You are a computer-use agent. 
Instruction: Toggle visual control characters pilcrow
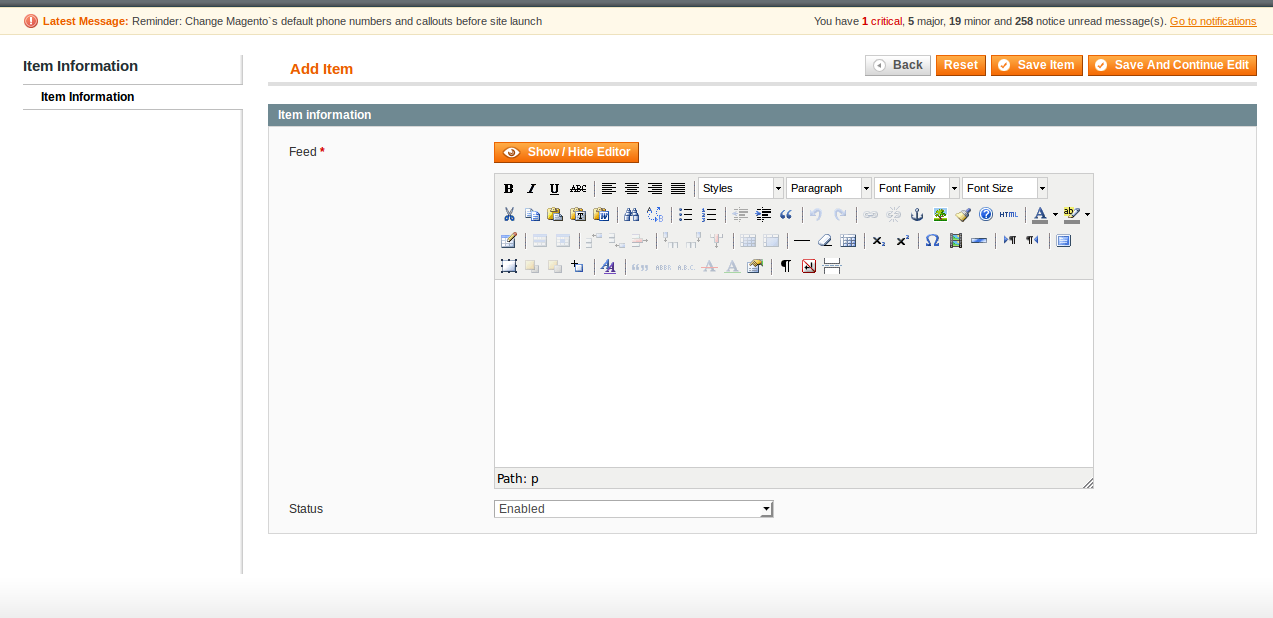point(786,266)
